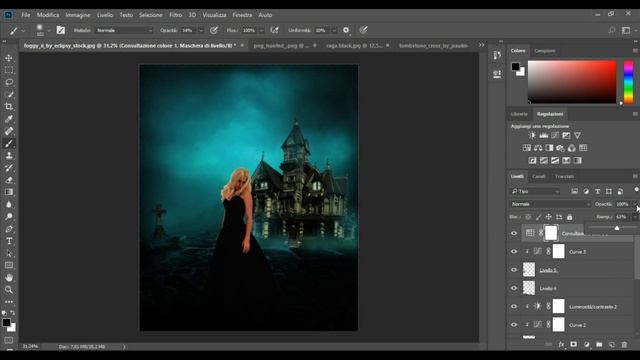Select the Brush tool in left toolbar
This screenshot has height=360, width=640.
(x=9, y=144)
